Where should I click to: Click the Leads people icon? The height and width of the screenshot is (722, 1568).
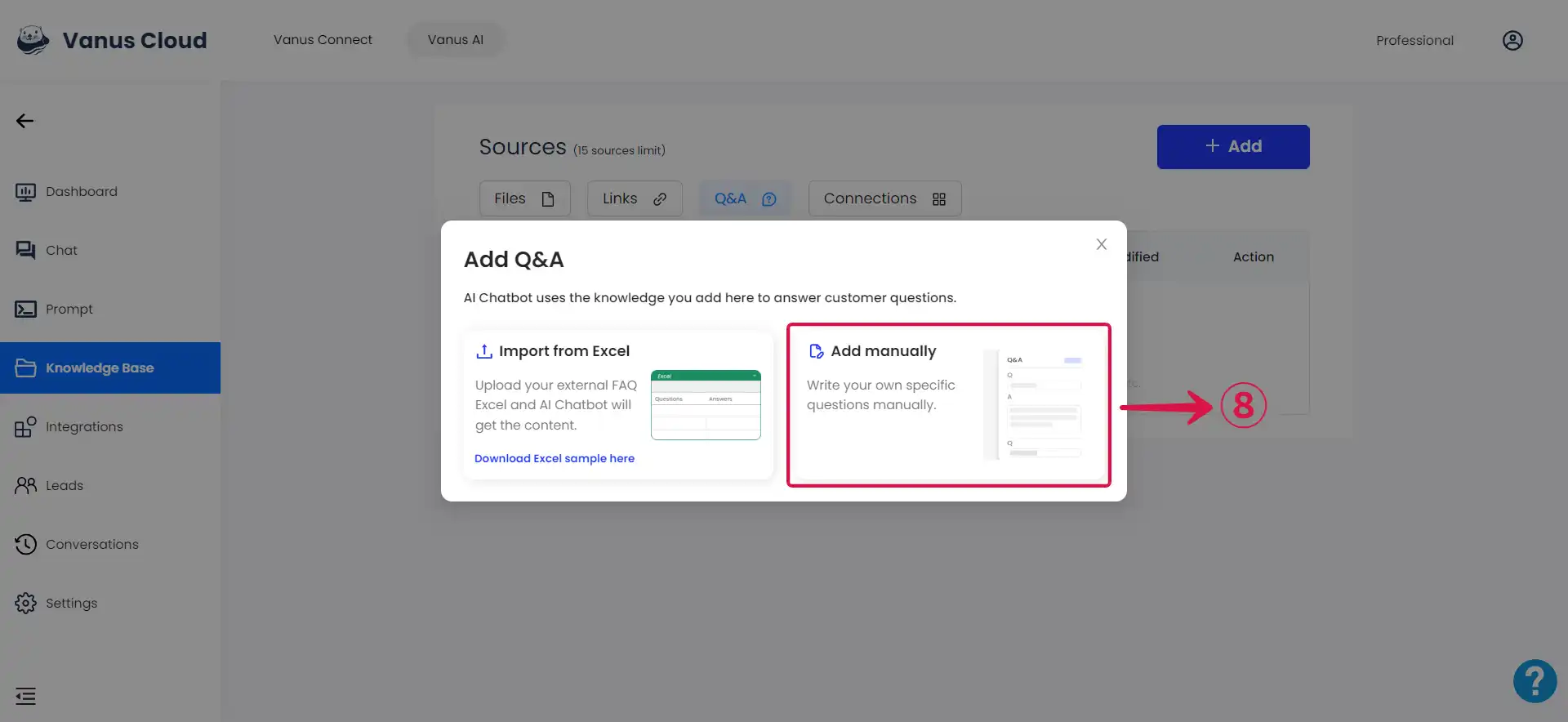(25, 486)
